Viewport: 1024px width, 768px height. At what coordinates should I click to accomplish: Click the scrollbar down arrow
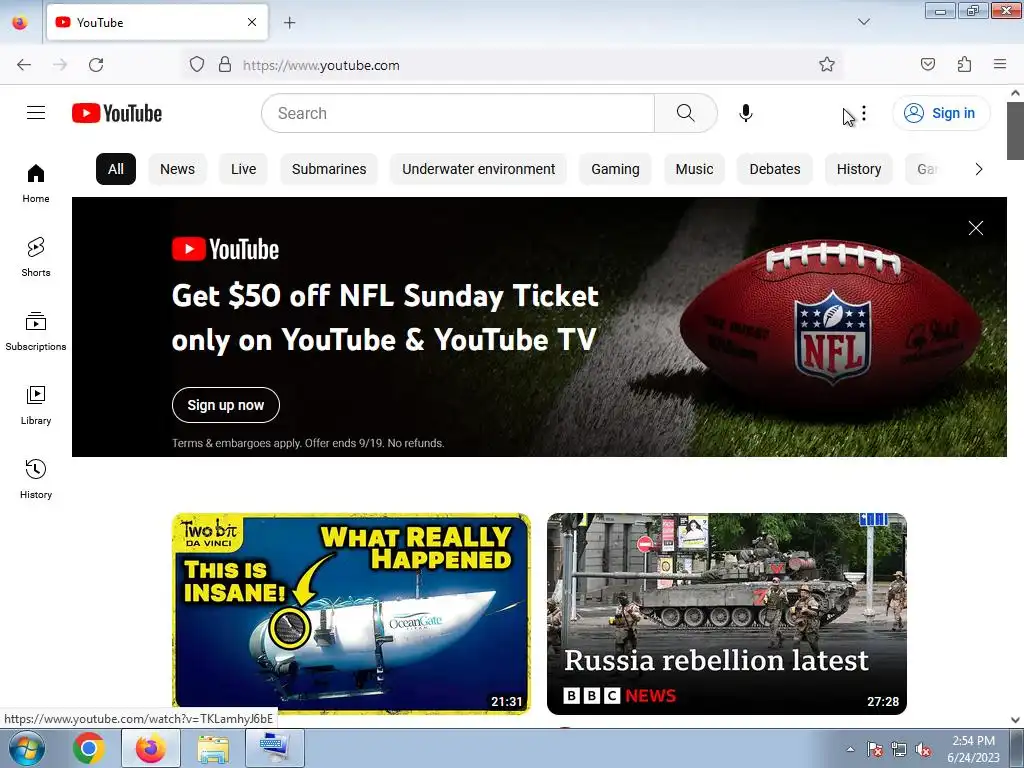tap(1015, 720)
